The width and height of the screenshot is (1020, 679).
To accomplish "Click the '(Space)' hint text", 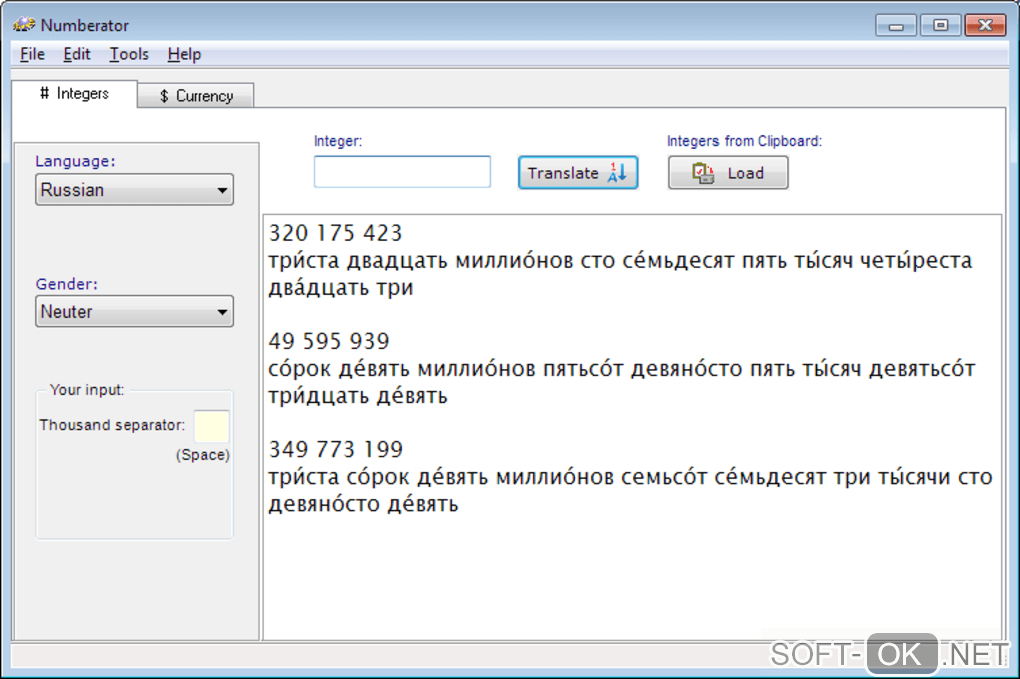I will (x=202, y=455).
